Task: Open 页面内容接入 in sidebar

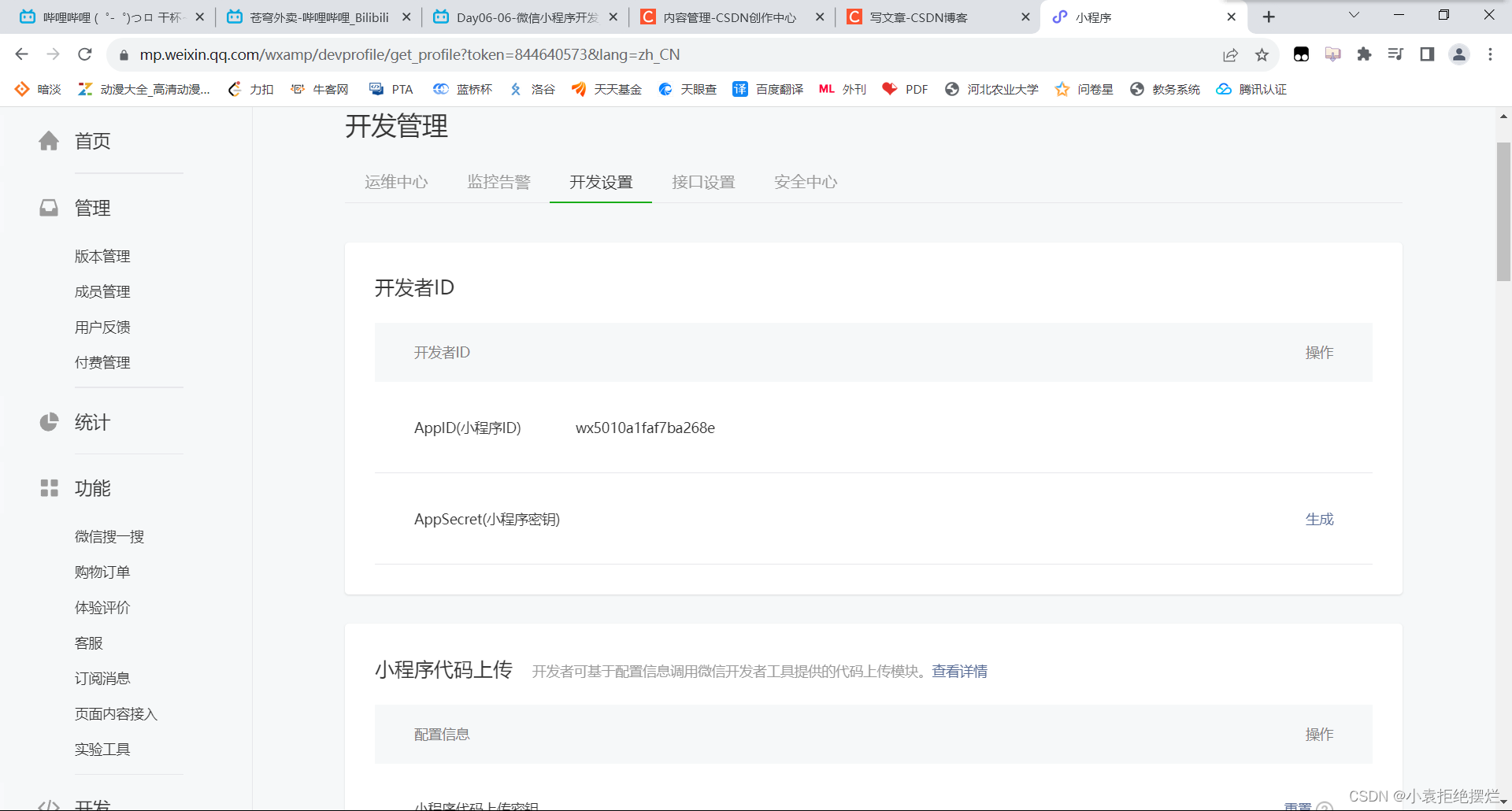Action: (x=116, y=714)
